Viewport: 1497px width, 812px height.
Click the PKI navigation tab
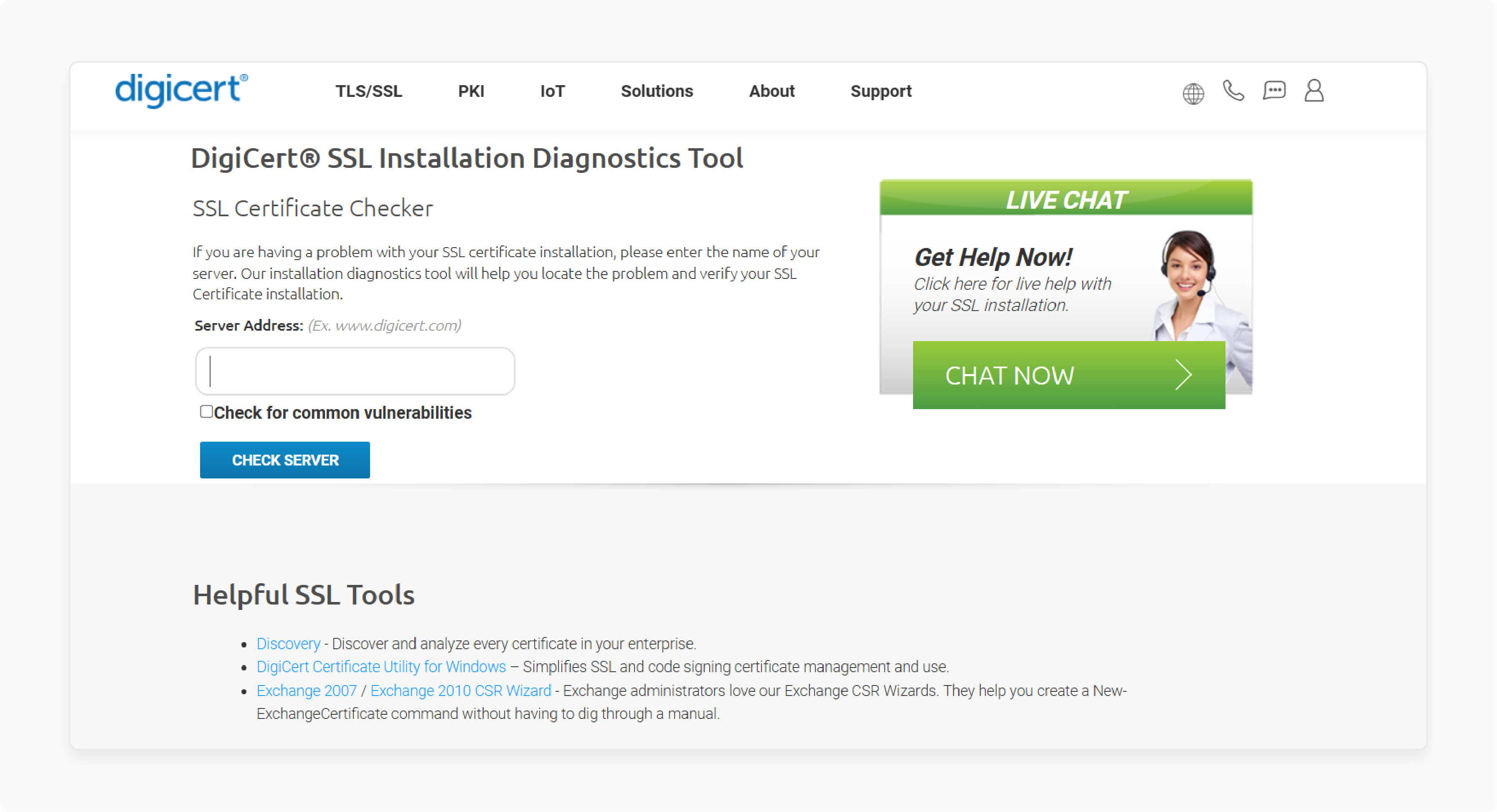coord(471,91)
